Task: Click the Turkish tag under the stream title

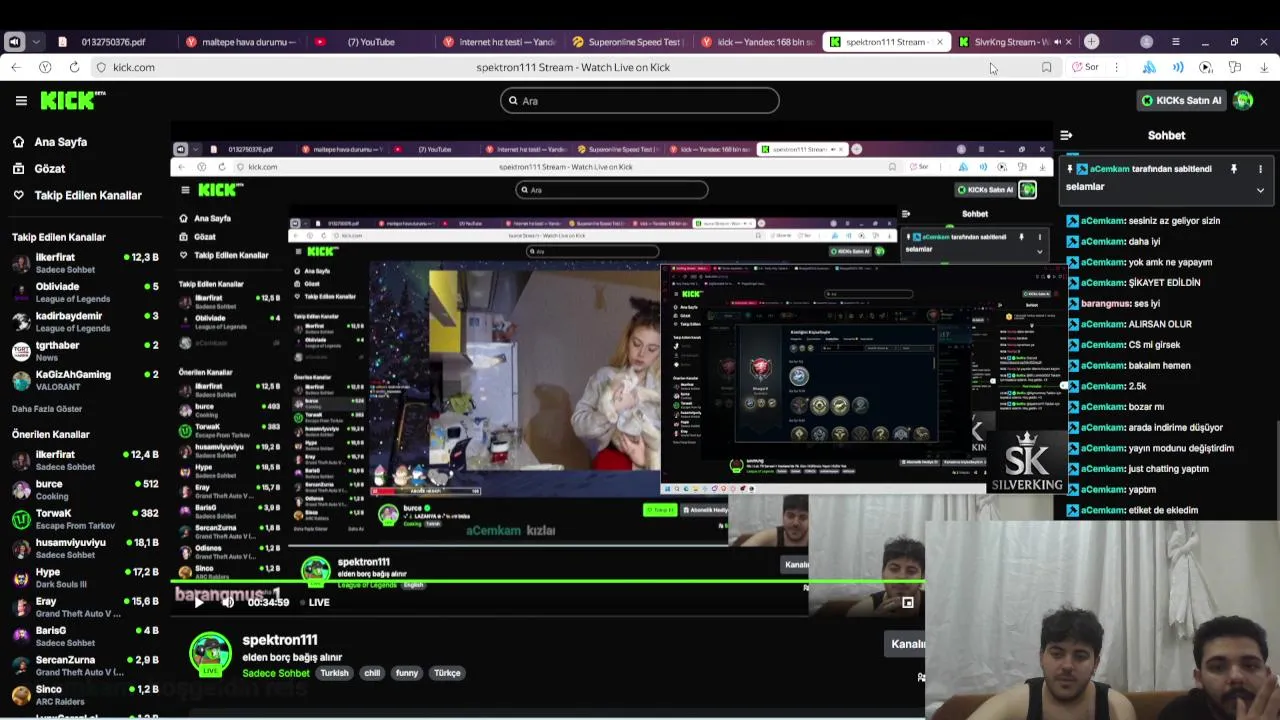Action: click(x=334, y=673)
